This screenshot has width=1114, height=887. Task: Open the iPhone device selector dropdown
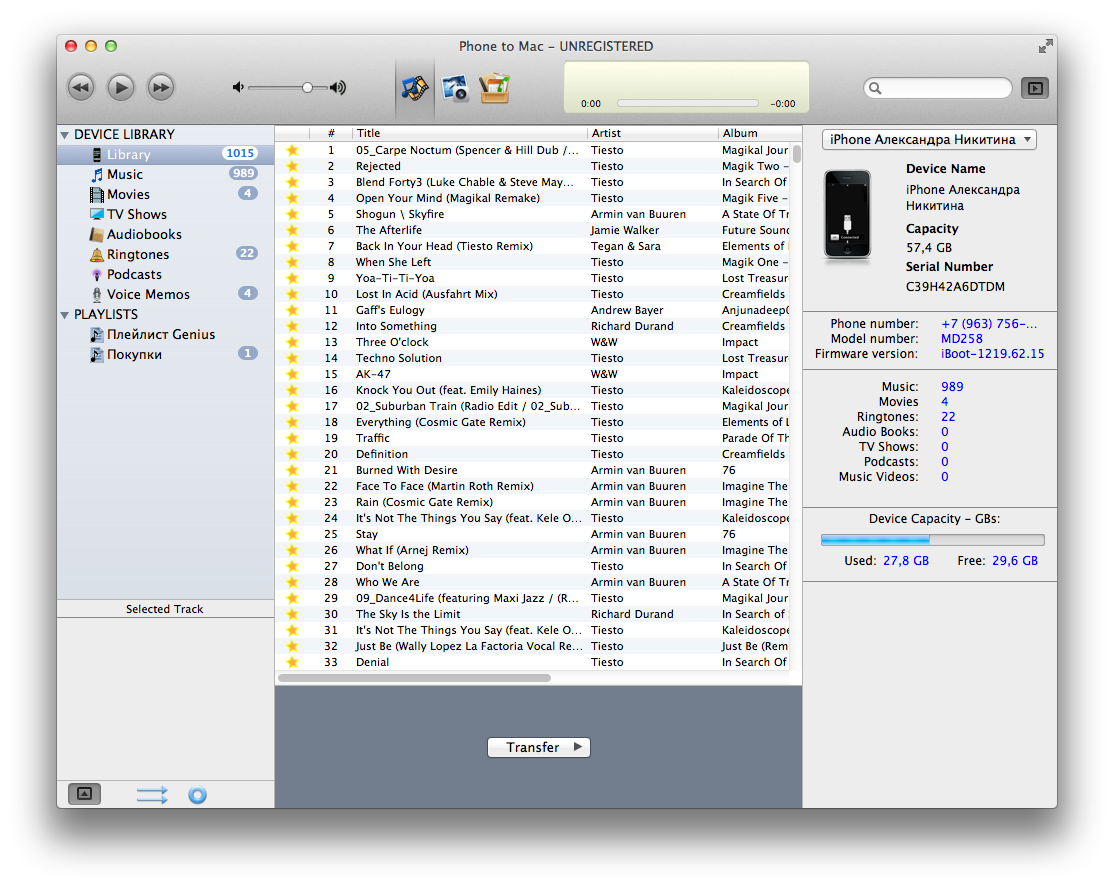[929, 140]
